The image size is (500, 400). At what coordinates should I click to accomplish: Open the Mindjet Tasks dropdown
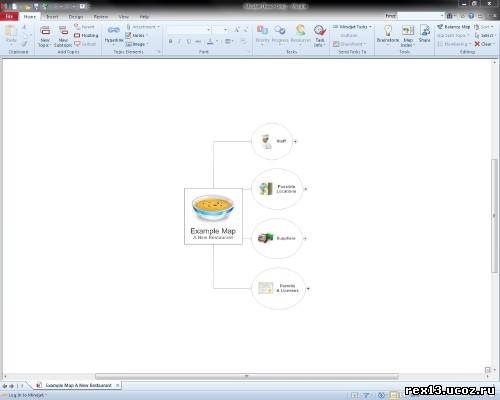[352, 27]
